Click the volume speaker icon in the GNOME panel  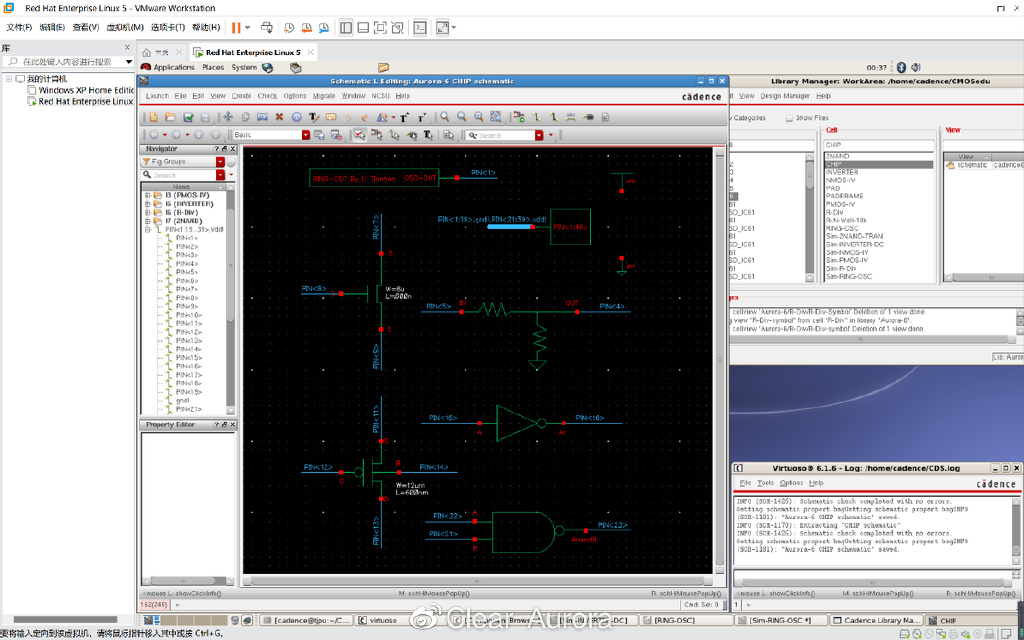coord(916,67)
